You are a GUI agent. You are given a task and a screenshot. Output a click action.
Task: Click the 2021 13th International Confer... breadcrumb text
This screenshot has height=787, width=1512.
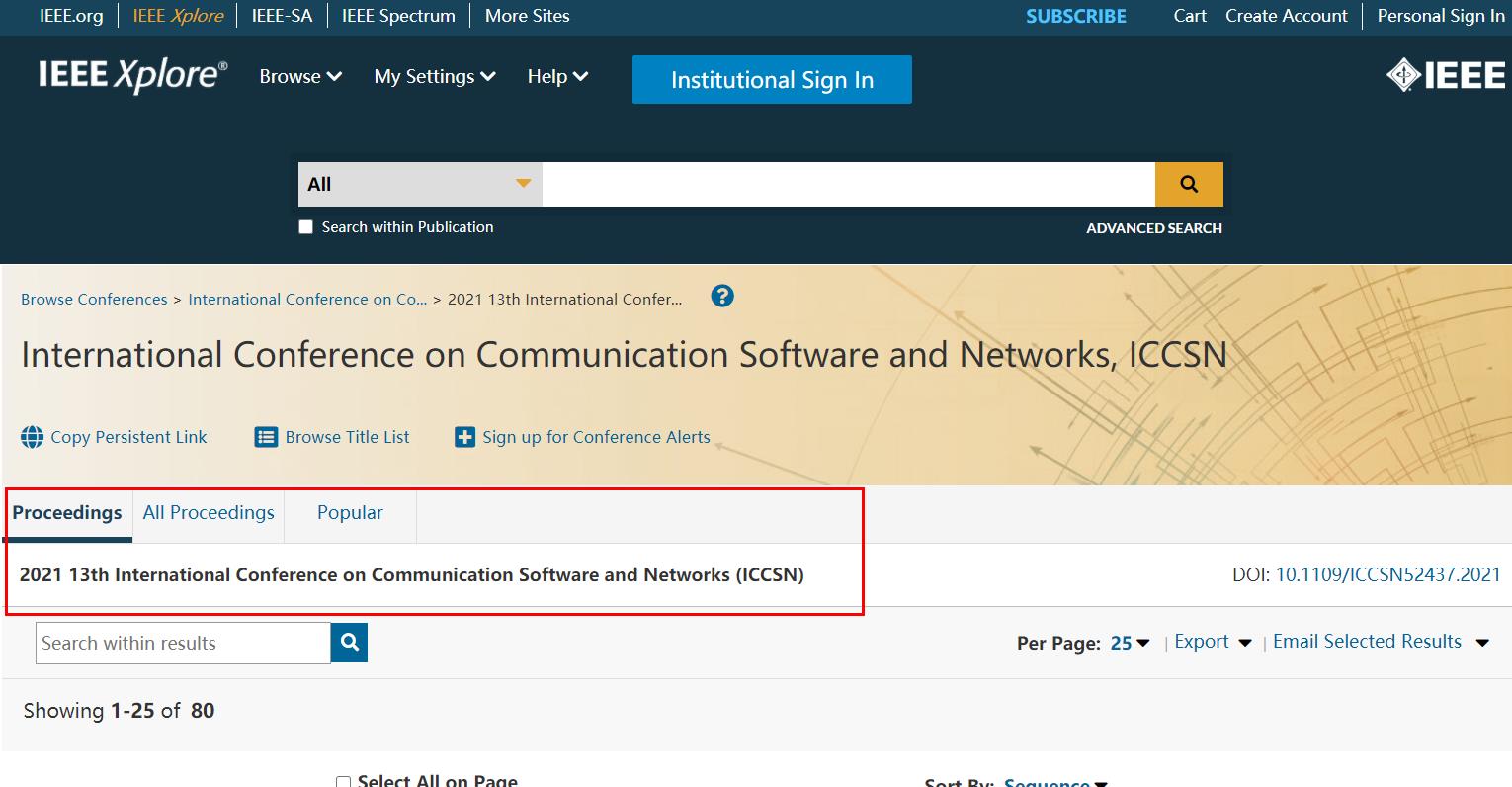tap(564, 299)
